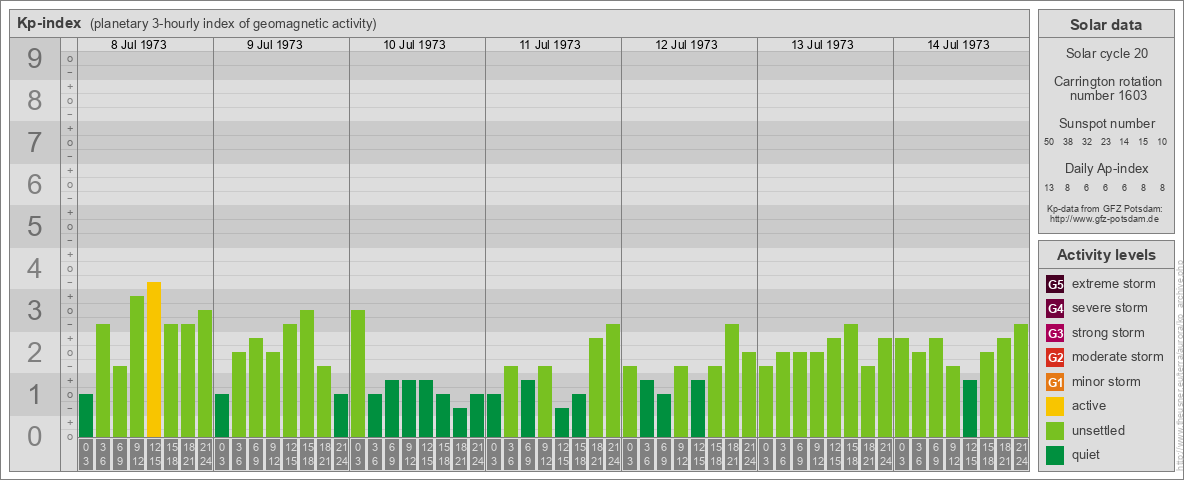Click the 9 Jul 1973 date header
The height and width of the screenshot is (480, 1184).
pyautogui.click(x=274, y=45)
